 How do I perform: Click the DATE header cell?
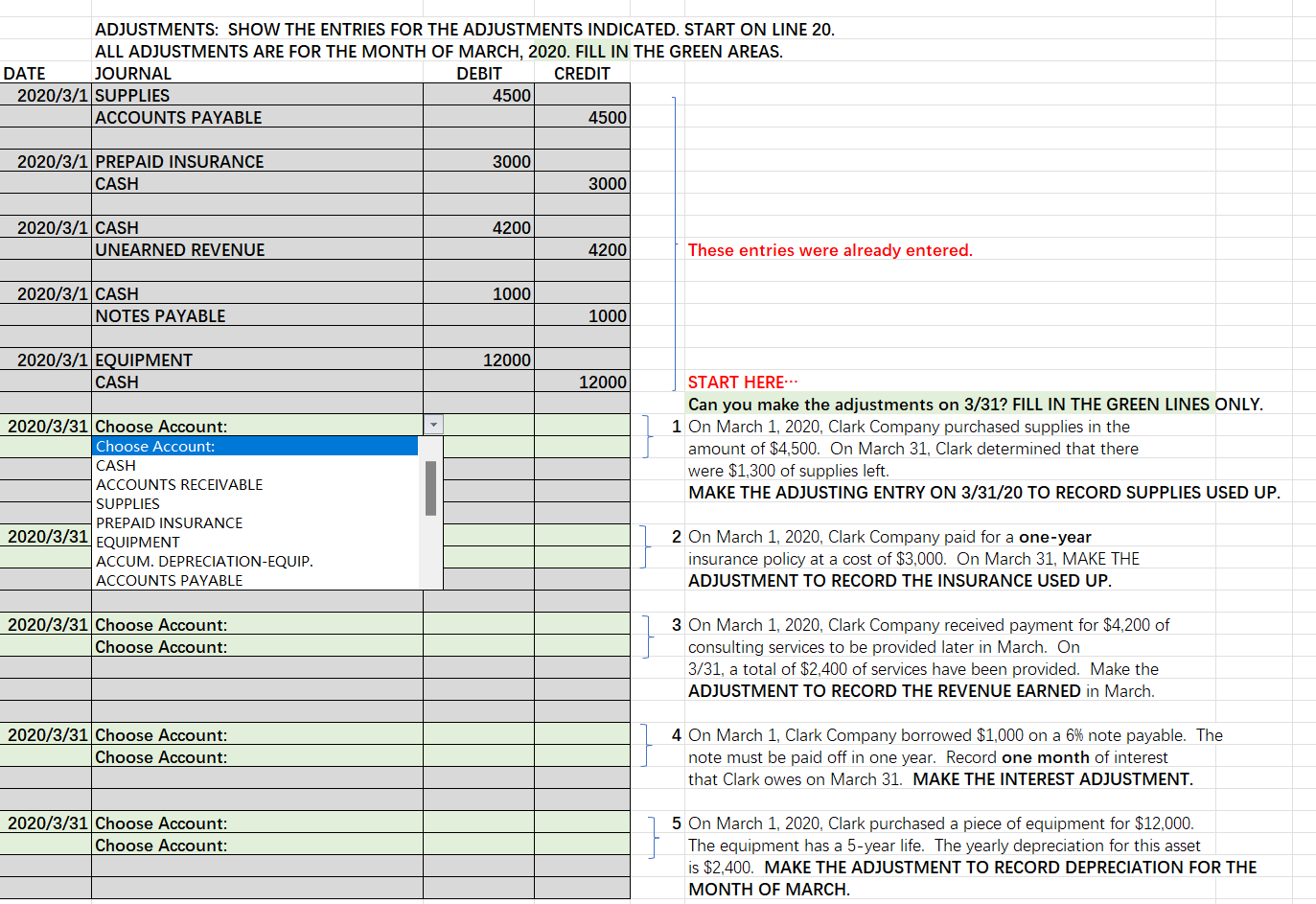[x=25, y=73]
